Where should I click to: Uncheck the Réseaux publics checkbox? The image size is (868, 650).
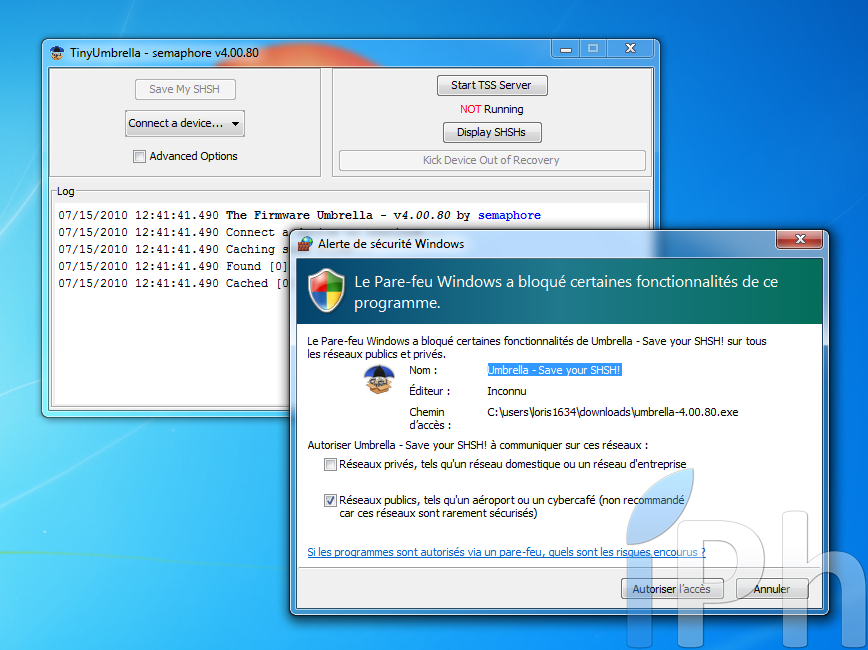(x=330, y=500)
